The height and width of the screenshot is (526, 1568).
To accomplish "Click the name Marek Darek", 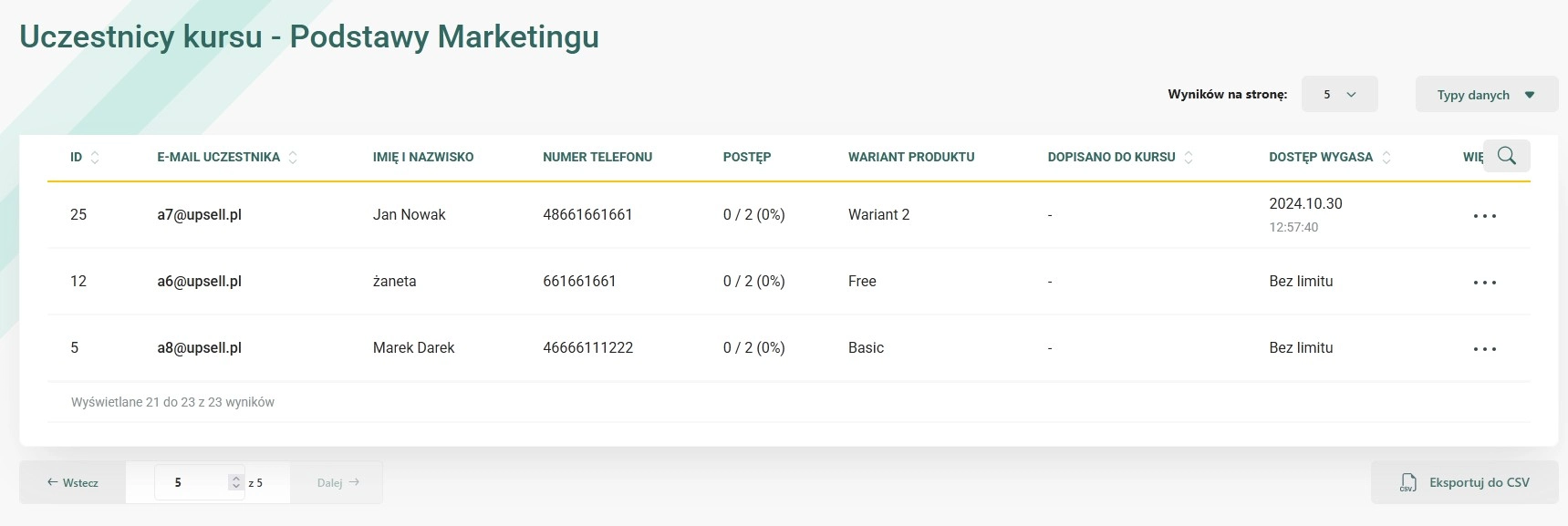I will click(413, 347).
